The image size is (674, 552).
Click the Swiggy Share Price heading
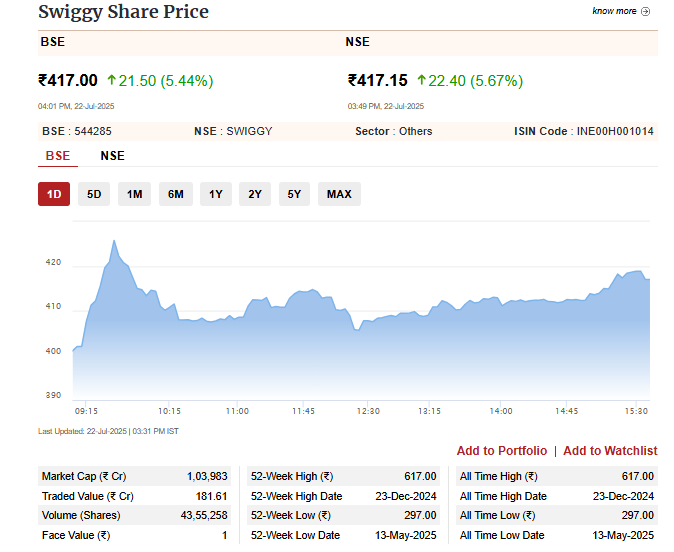pos(123,12)
